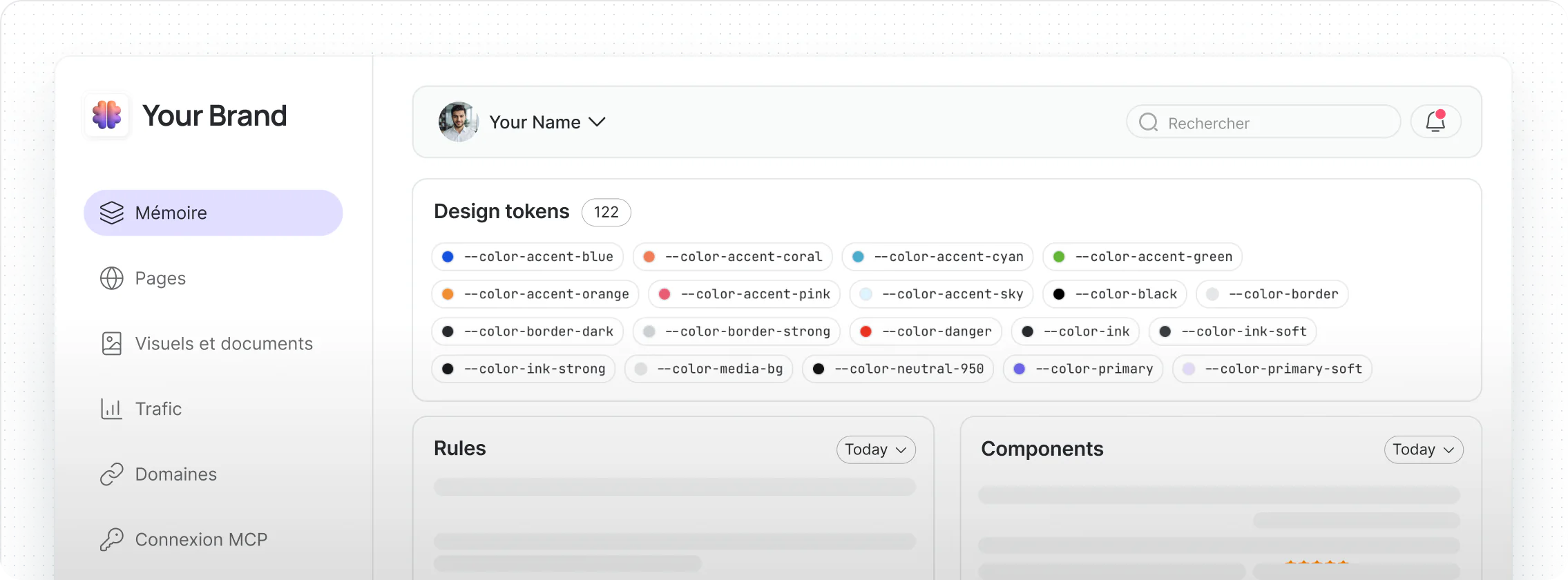The width and height of the screenshot is (1568, 580).
Task: Select the --color-ink-strong token chip
Action: [524, 369]
